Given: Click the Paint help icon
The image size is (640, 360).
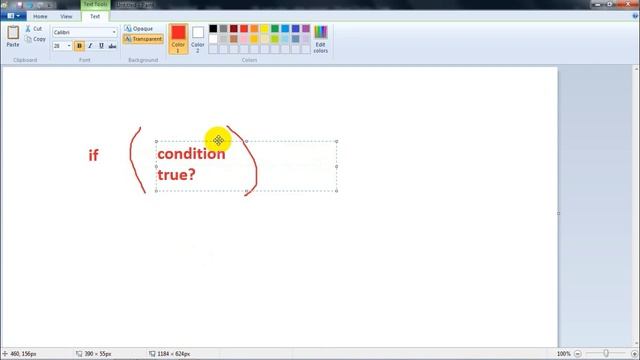Looking at the screenshot, I should [635, 16].
